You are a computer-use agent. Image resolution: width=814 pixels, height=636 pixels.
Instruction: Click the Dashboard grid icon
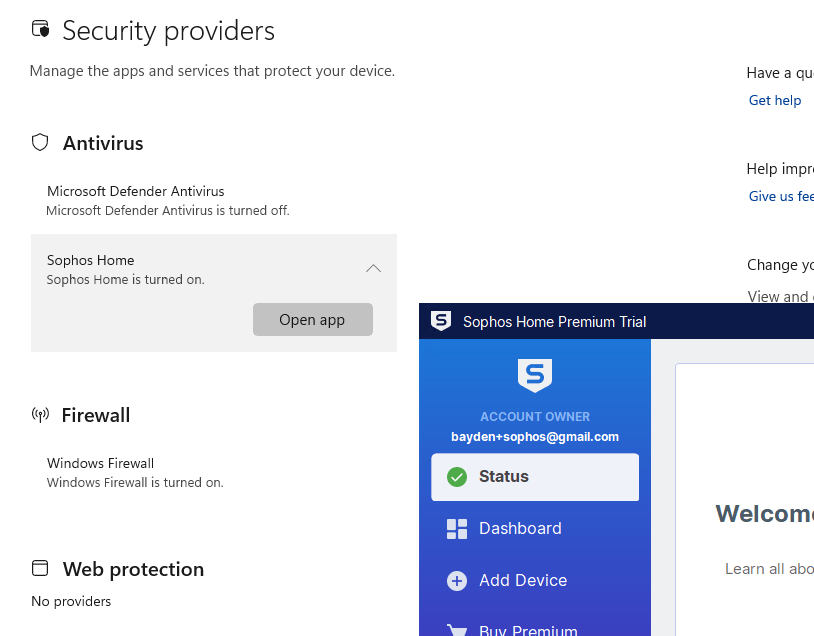(x=457, y=529)
